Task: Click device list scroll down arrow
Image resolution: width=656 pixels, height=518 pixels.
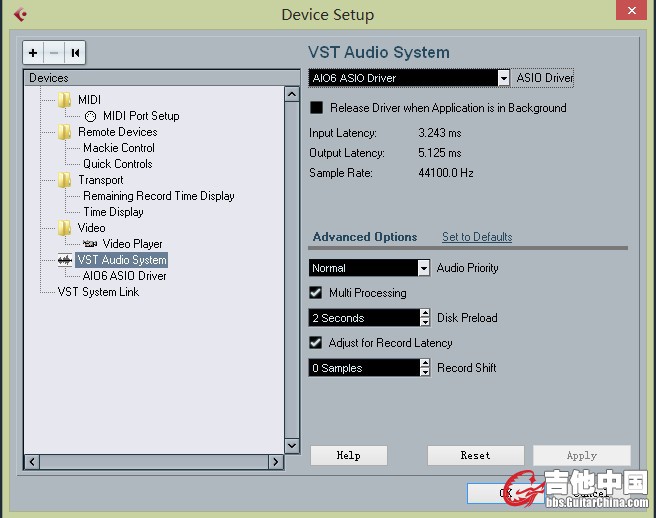Action: pyautogui.click(x=292, y=446)
